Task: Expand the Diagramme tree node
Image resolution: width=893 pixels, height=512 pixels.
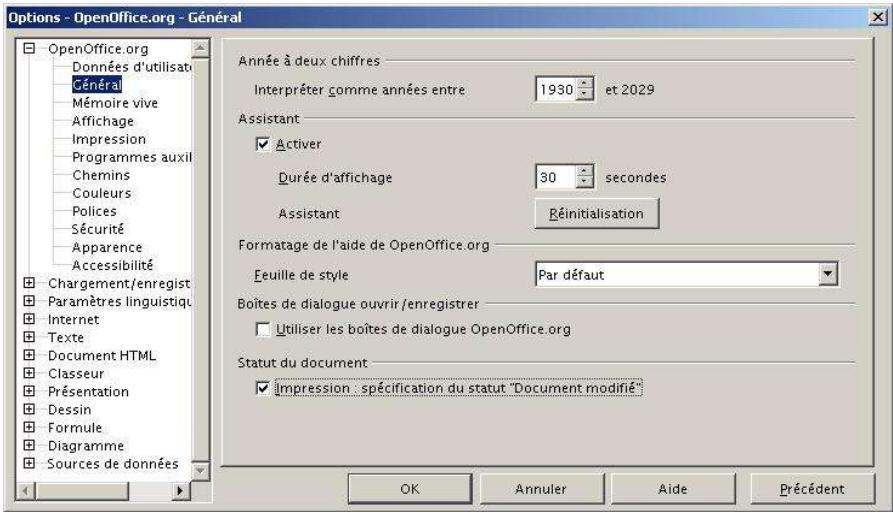Action: tap(29, 445)
